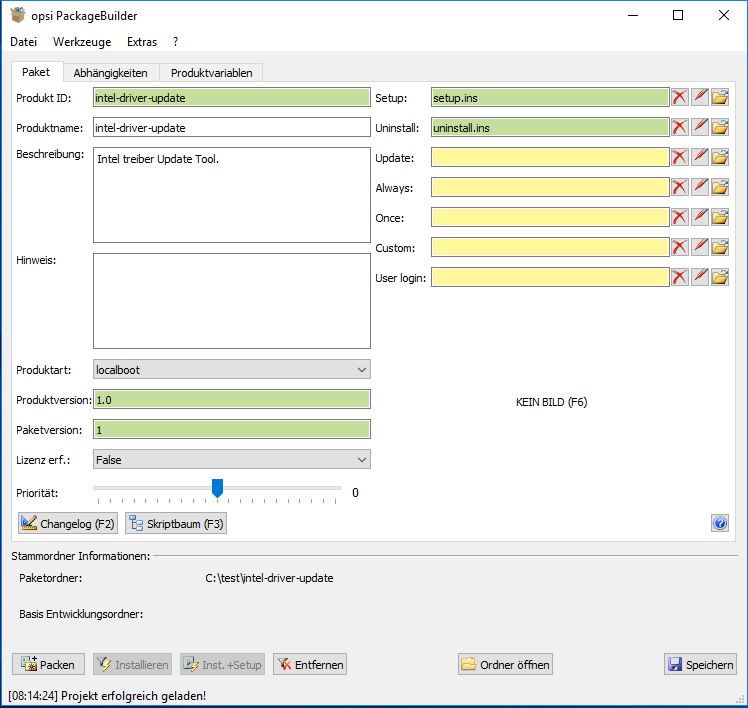Click in the empty Hinweis text area

[x=232, y=301]
